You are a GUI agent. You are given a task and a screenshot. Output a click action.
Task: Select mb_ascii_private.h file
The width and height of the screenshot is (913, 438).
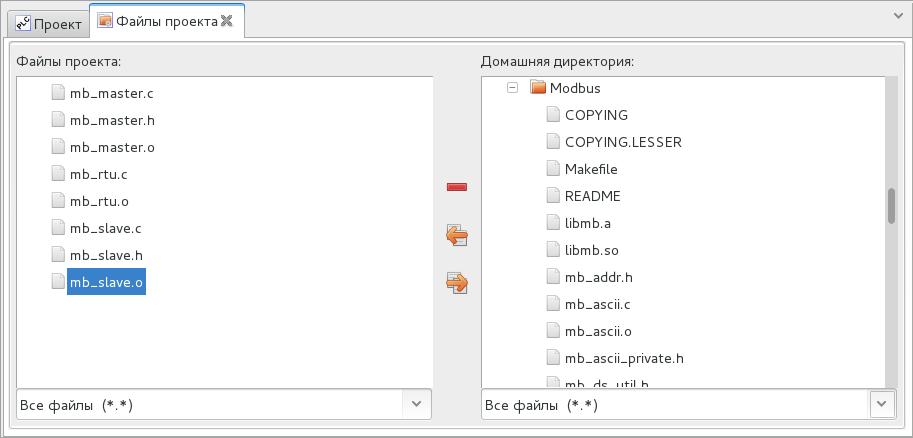pyautogui.click(x=623, y=358)
